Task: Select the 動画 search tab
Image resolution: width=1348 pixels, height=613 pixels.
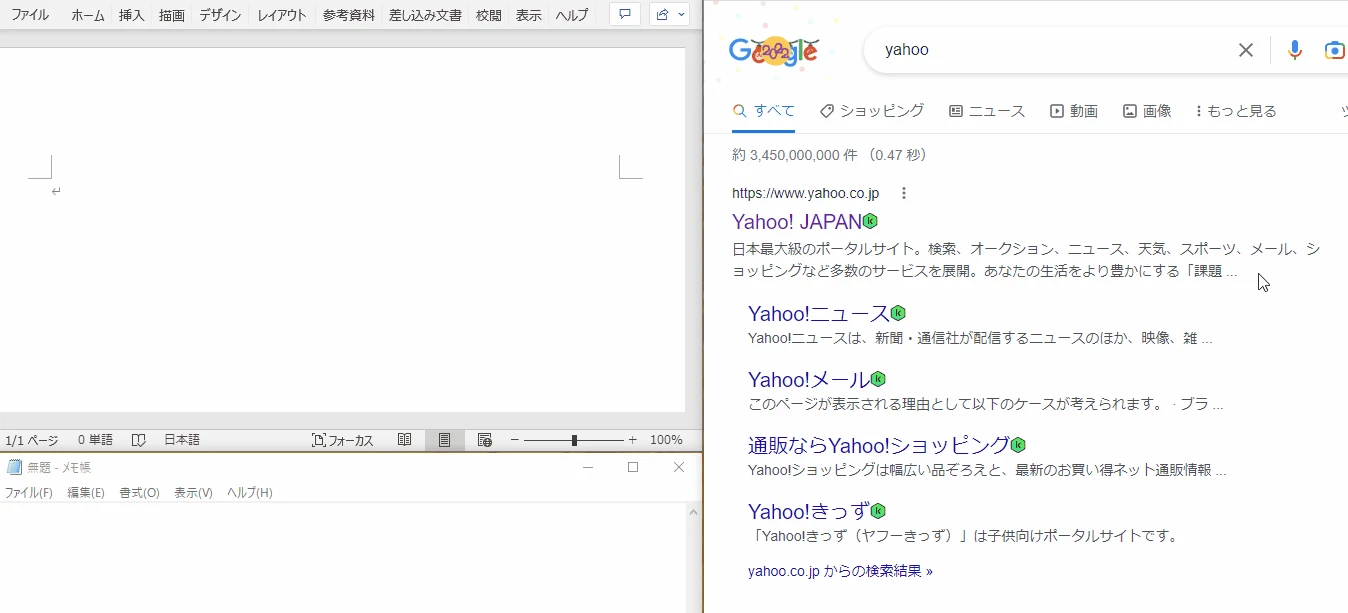Action: point(1074,111)
